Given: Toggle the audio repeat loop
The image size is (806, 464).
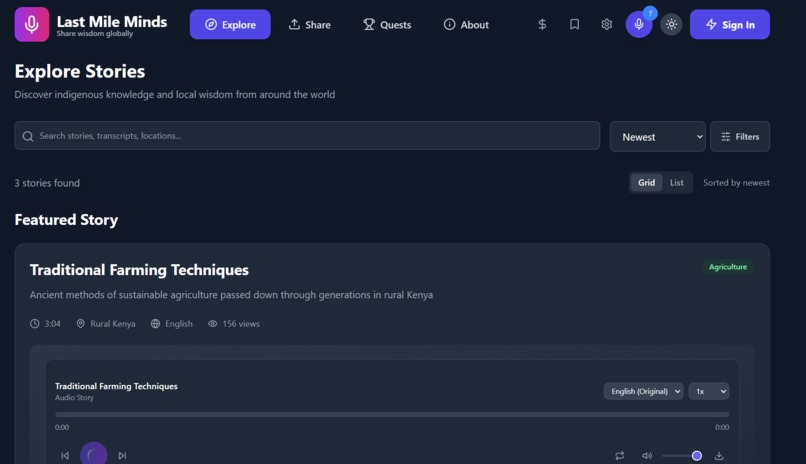Looking at the screenshot, I should pos(619,455).
